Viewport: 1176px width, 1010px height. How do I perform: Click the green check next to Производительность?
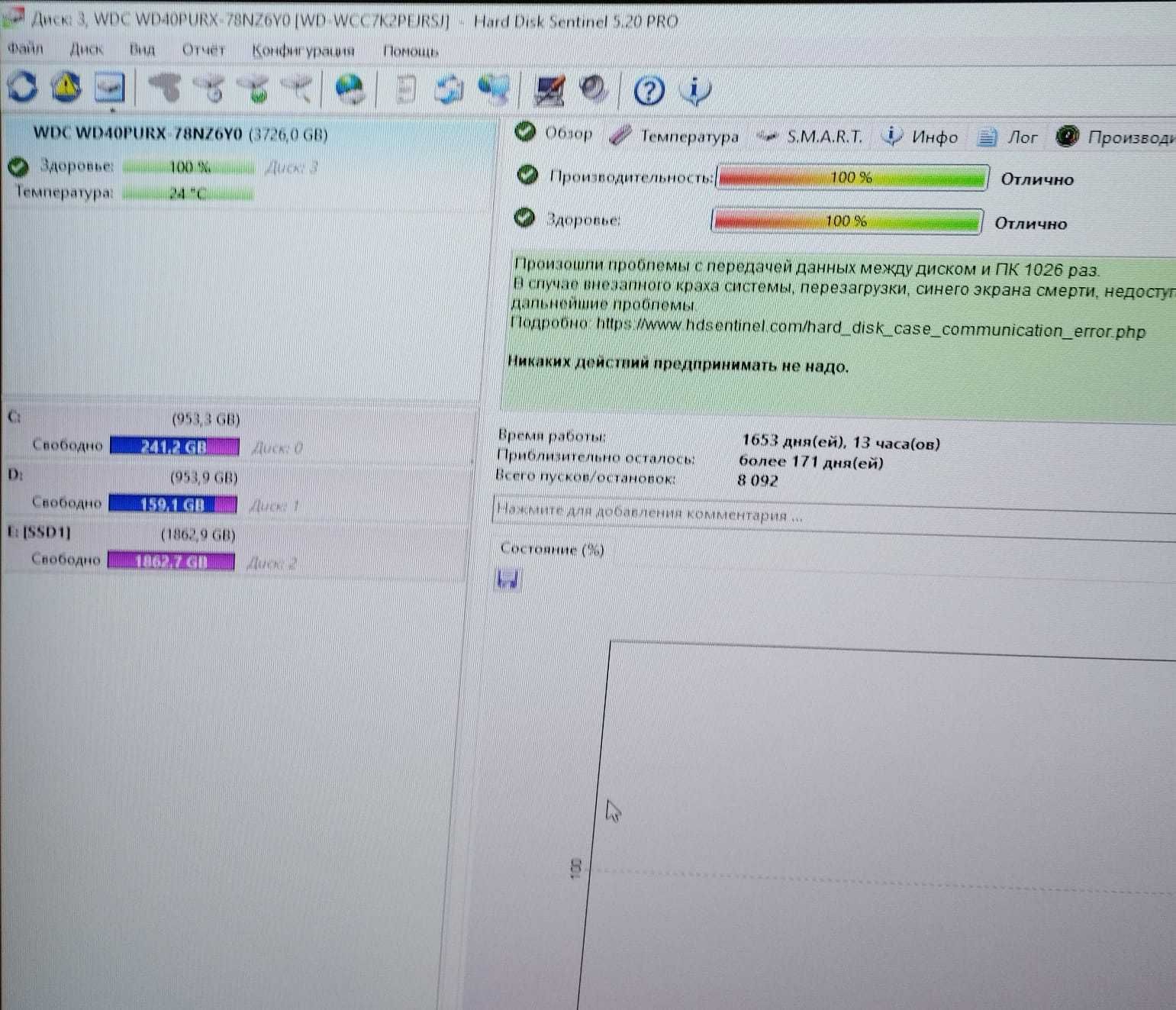click(x=527, y=175)
